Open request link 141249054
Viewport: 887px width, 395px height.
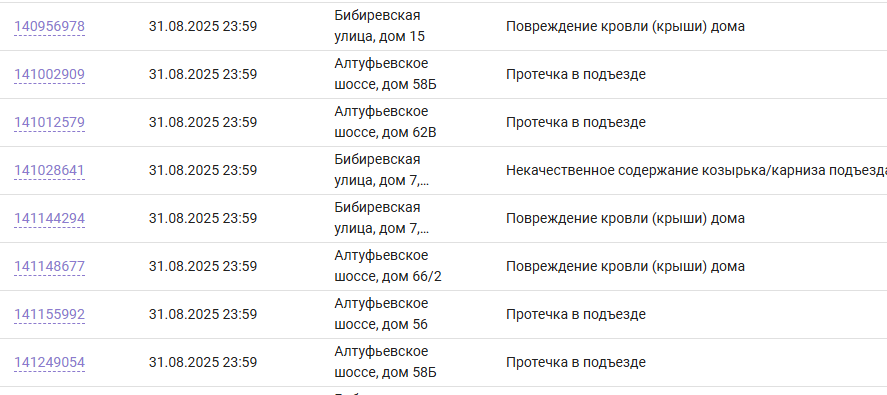[x=49, y=362]
